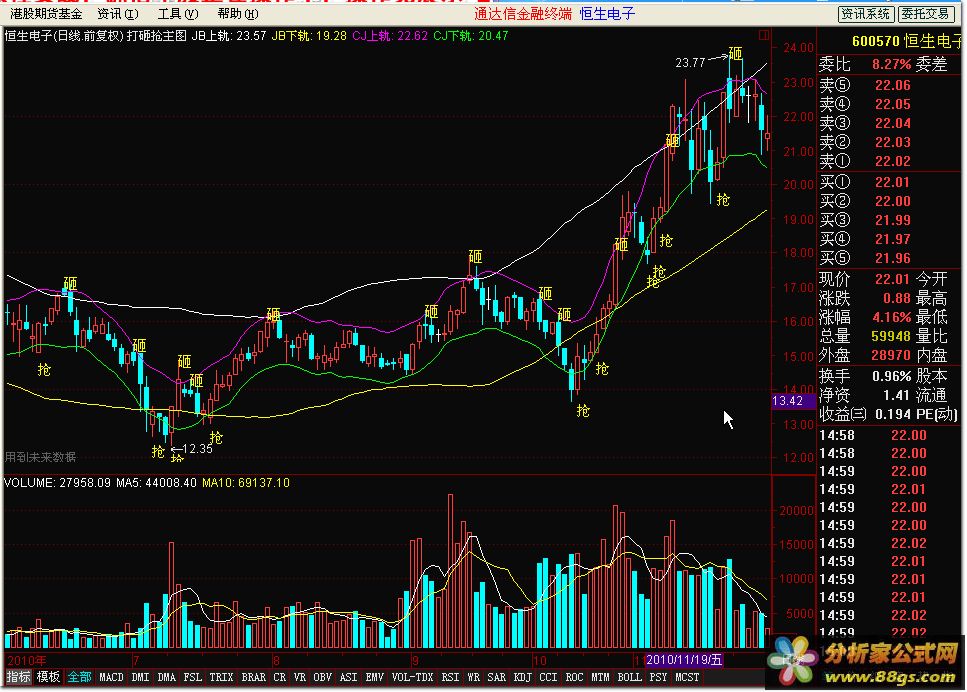
Task: Click the 涨幅 value 4.16%
Action: tap(891, 318)
